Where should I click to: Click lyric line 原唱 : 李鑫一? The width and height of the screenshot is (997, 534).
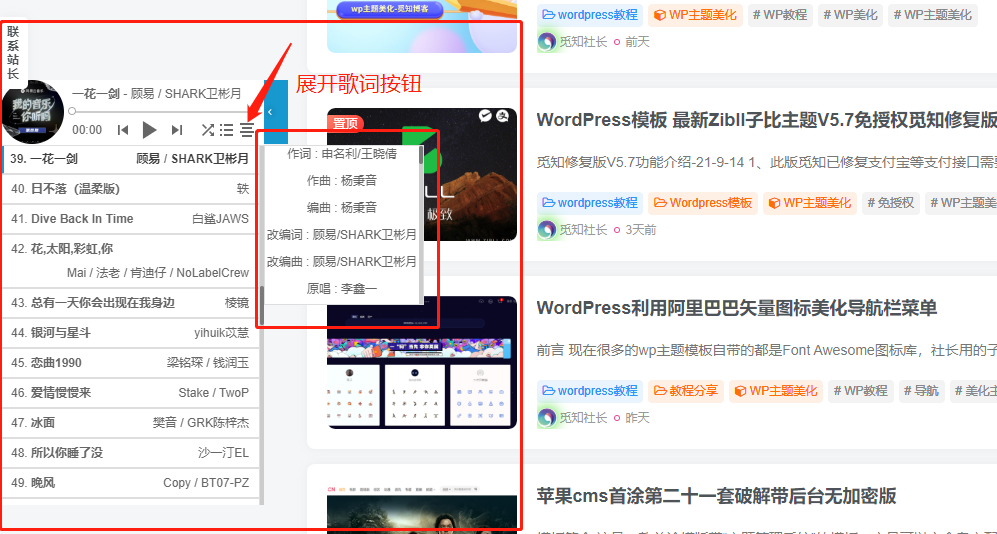(342, 289)
